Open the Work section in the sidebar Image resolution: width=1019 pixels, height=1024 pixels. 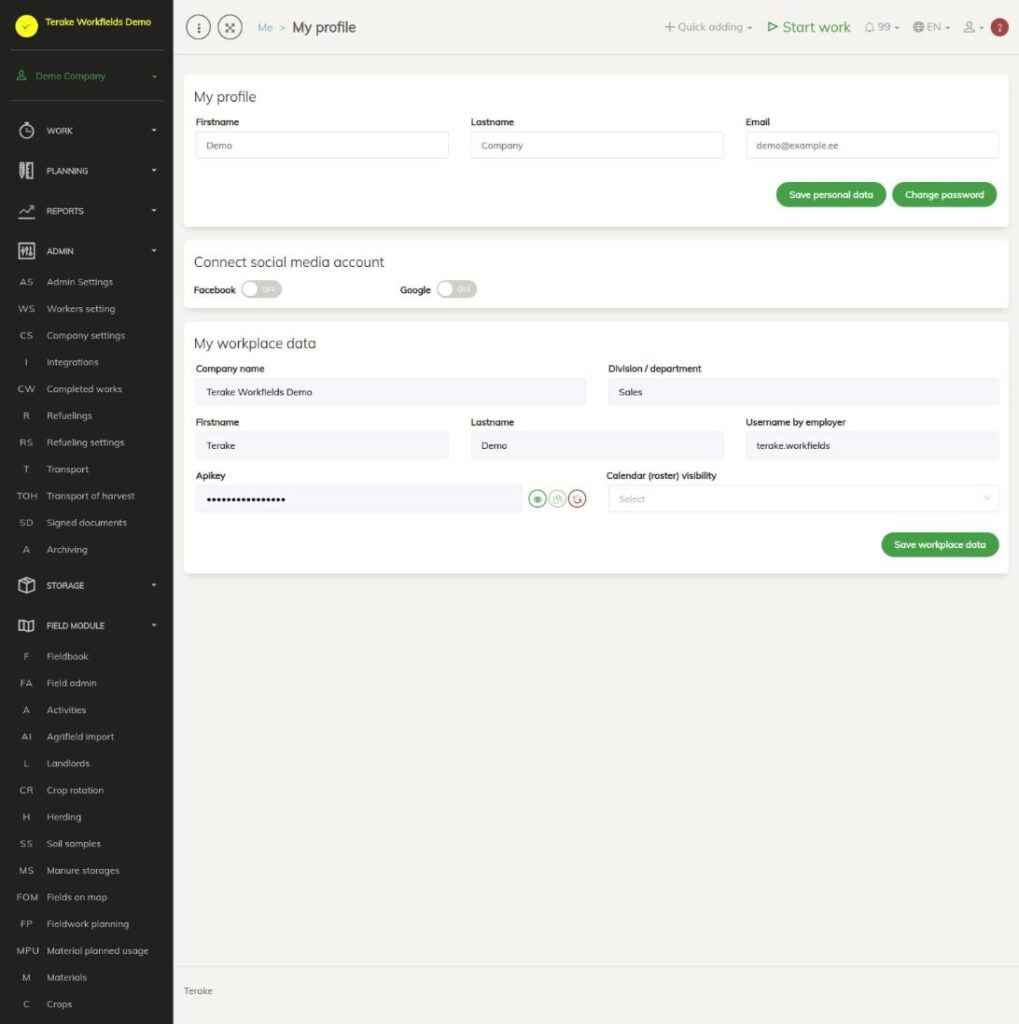click(87, 131)
